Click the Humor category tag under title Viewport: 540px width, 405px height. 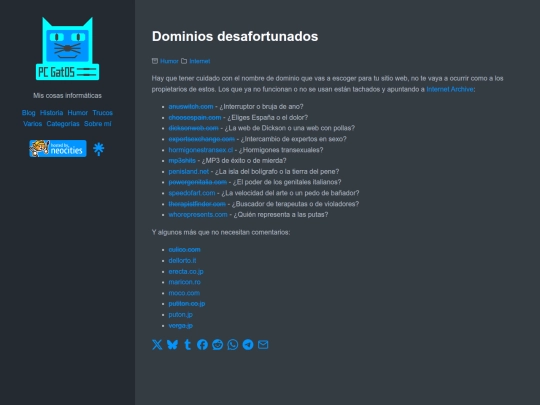click(169, 61)
